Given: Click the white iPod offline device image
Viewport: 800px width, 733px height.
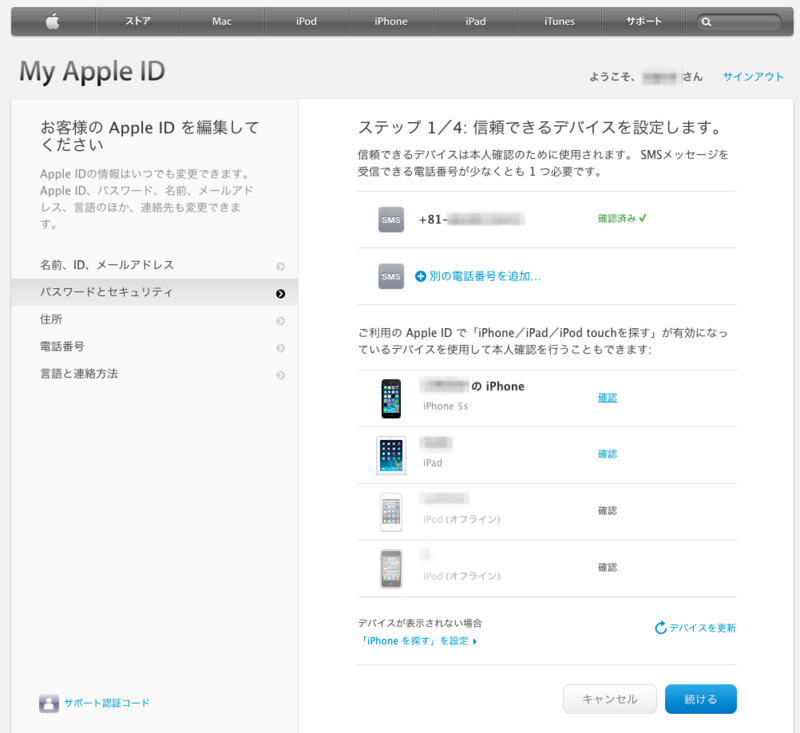Looking at the screenshot, I should (391, 512).
